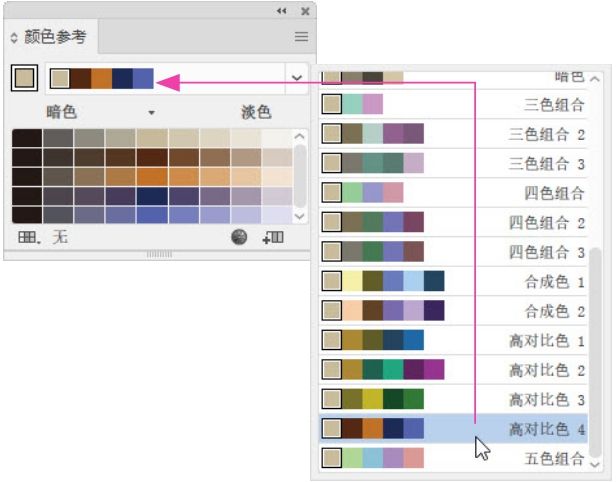Collapse the panel with the double-arrow icon
The width and height of the screenshot is (616, 482).
pos(281,11)
